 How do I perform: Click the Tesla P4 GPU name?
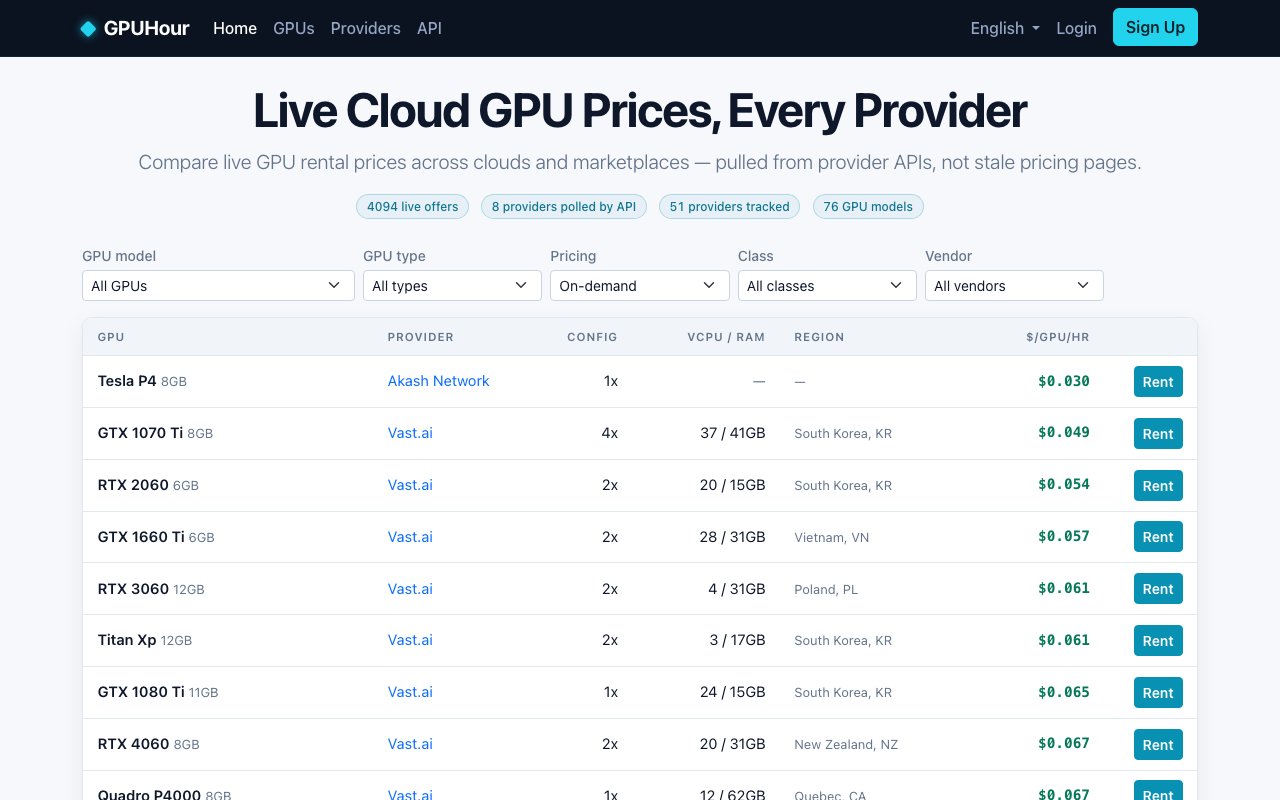click(x=127, y=381)
